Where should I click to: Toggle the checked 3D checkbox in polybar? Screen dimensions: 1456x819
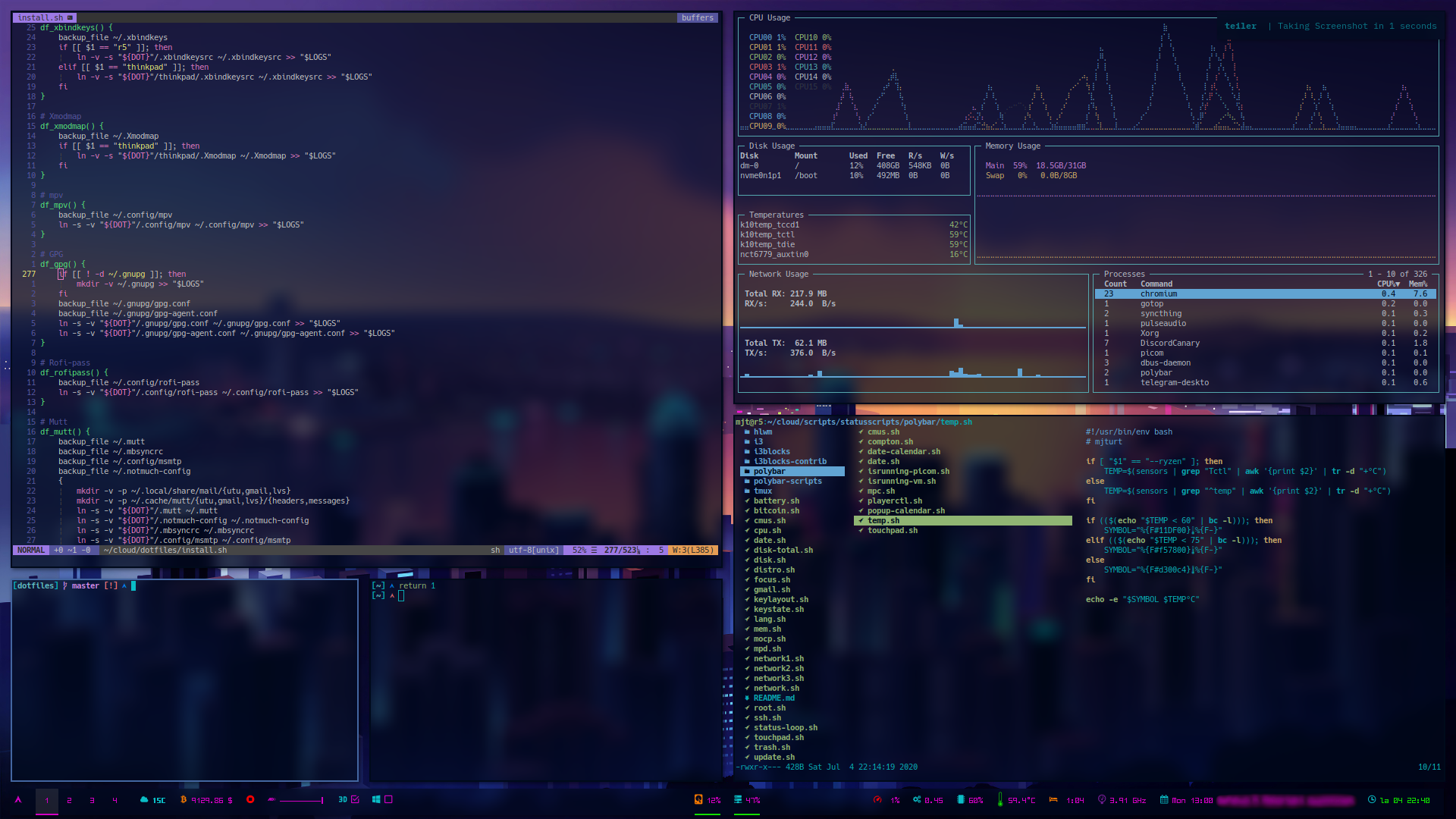(x=355, y=800)
